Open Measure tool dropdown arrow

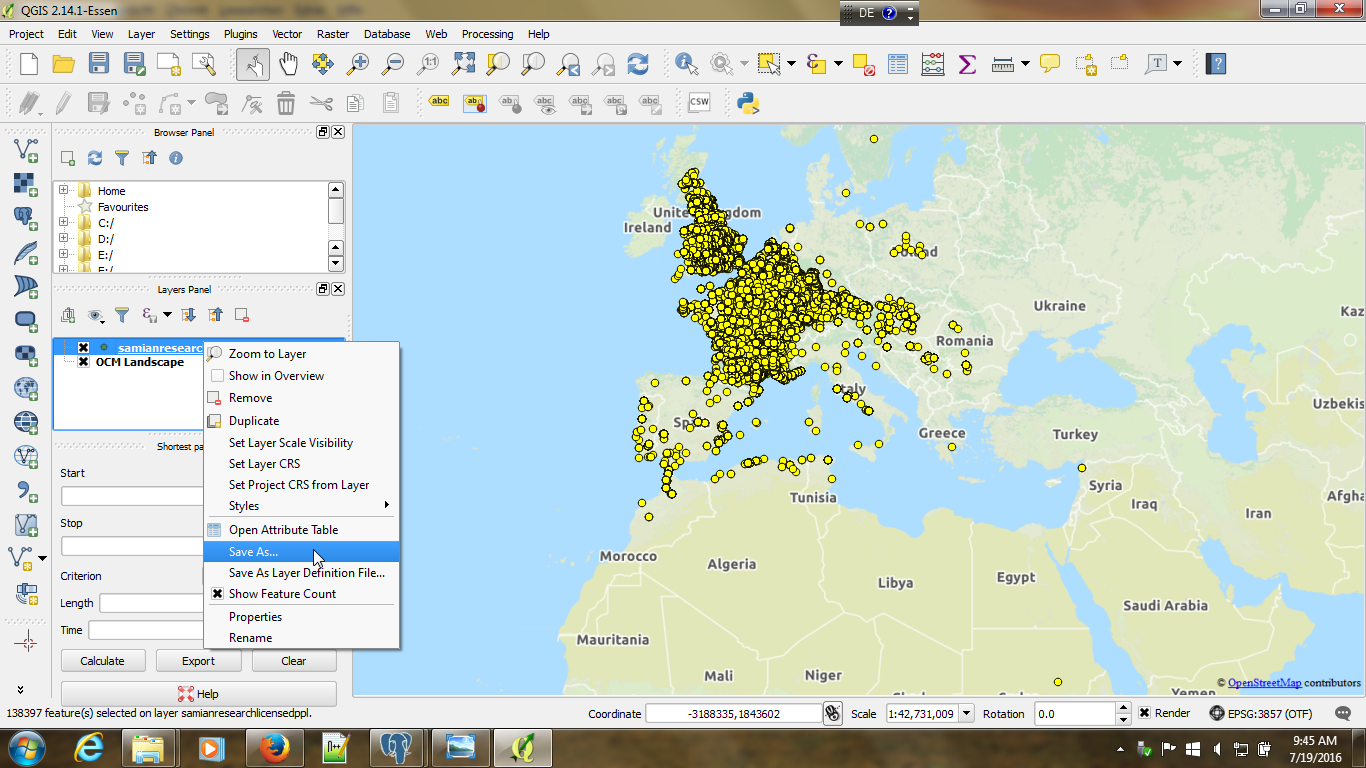click(x=1026, y=64)
